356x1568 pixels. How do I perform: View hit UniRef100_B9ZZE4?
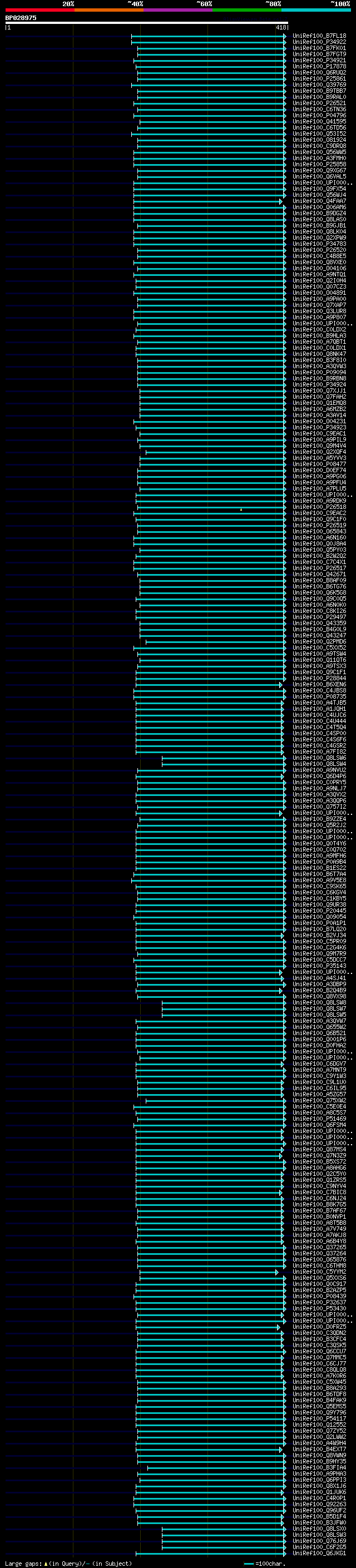pyautogui.click(x=319, y=819)
